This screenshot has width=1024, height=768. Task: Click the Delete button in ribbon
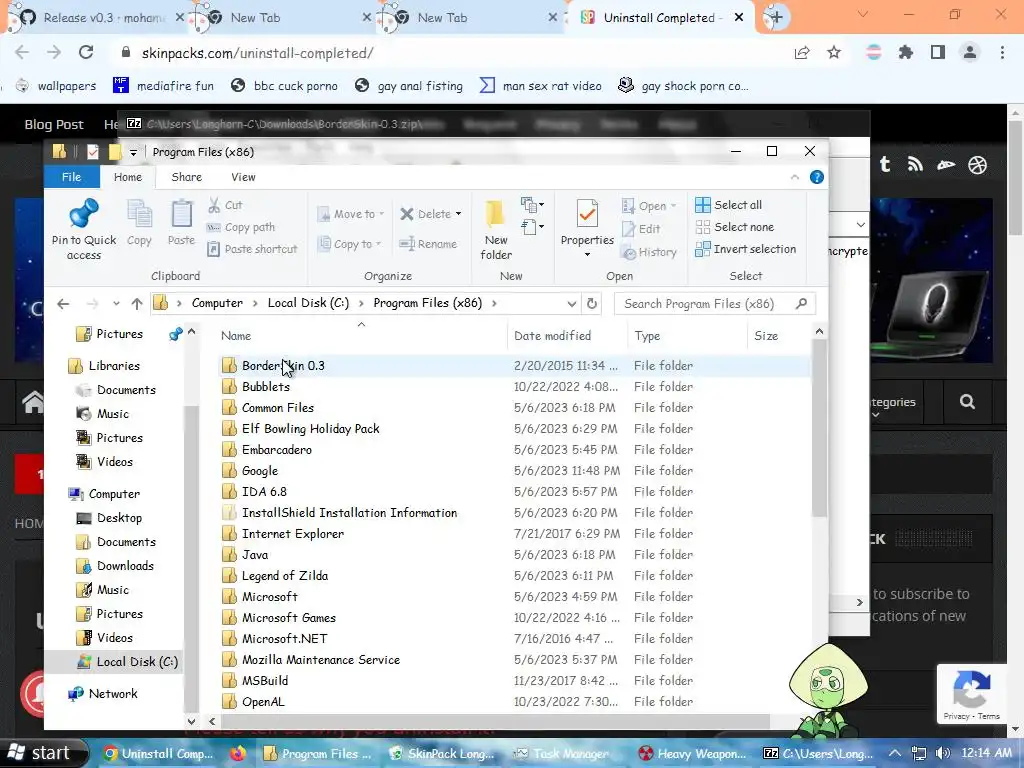click(430, 214)
